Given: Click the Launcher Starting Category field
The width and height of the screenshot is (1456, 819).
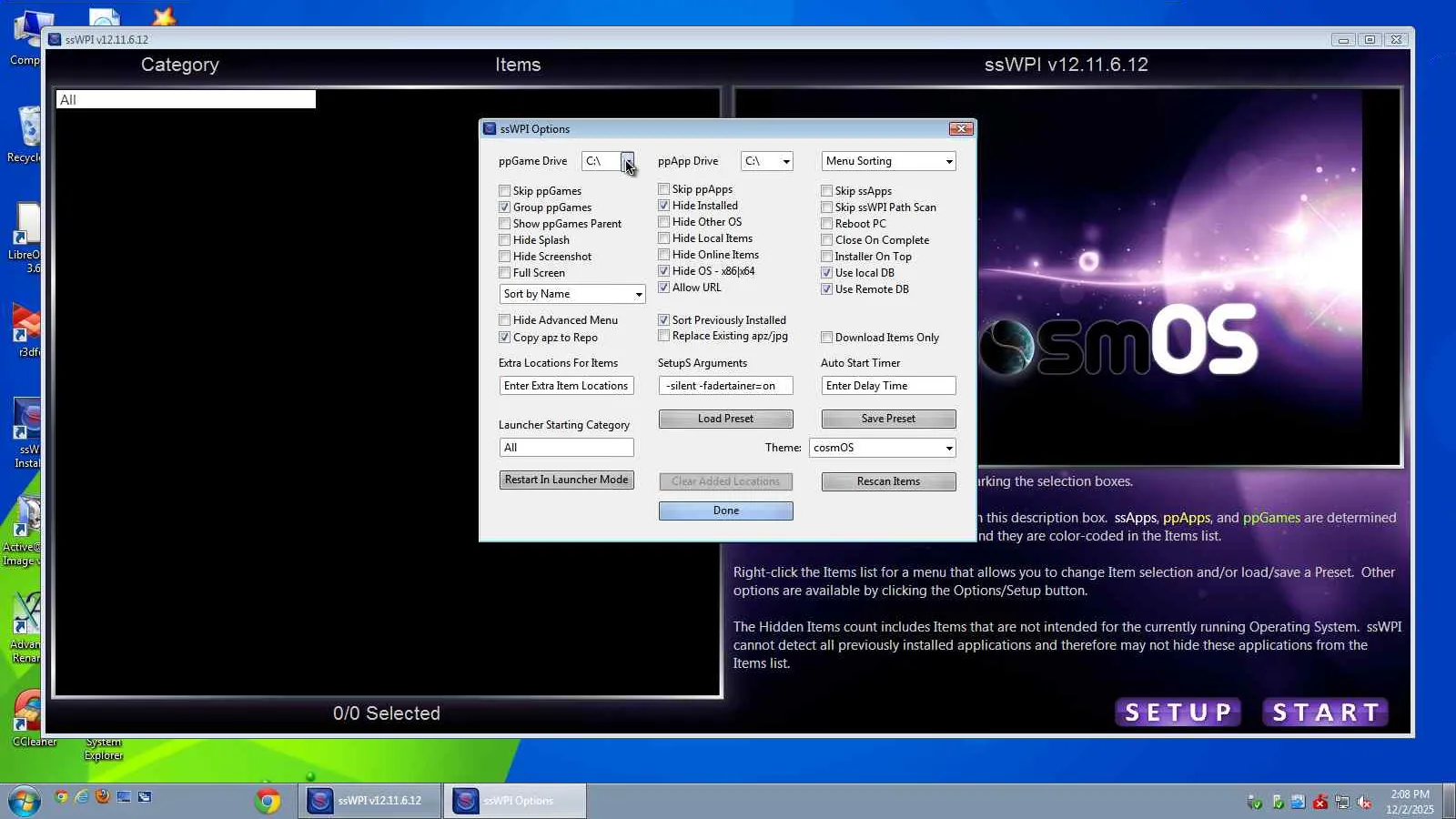Looking at the screenshot, I should (x=566, y=448).
